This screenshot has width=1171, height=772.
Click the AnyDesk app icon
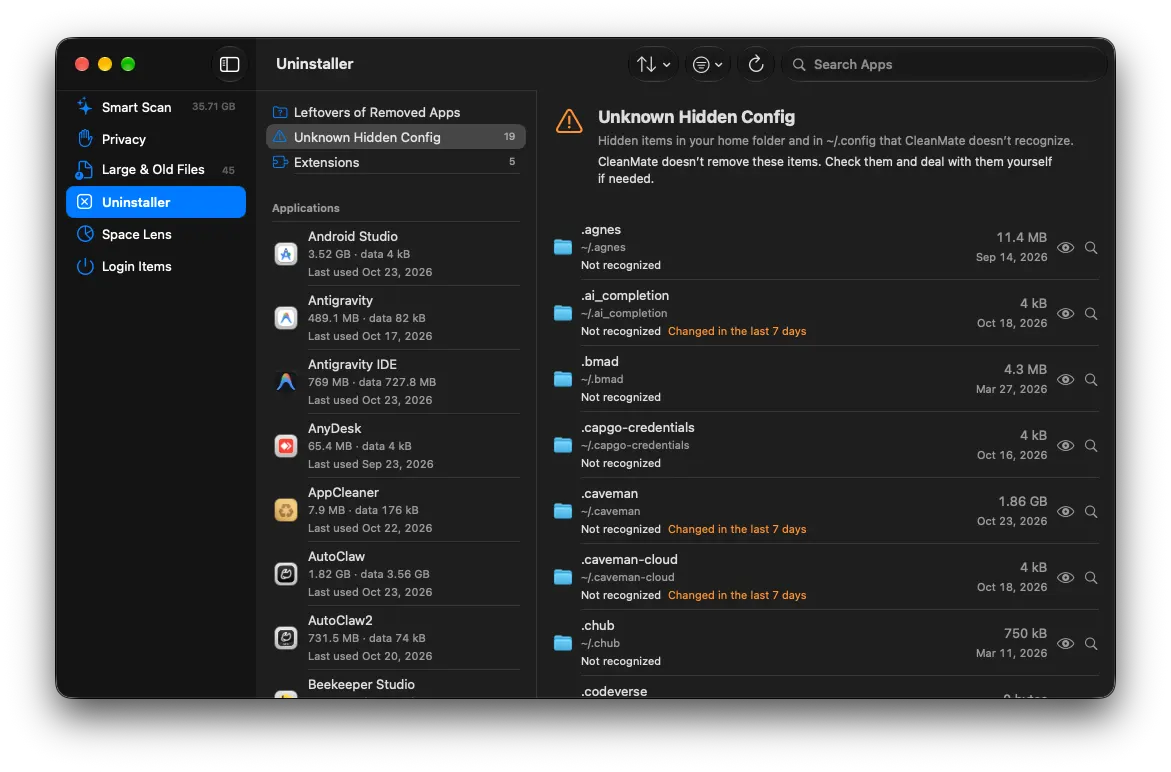coord(286,446)
